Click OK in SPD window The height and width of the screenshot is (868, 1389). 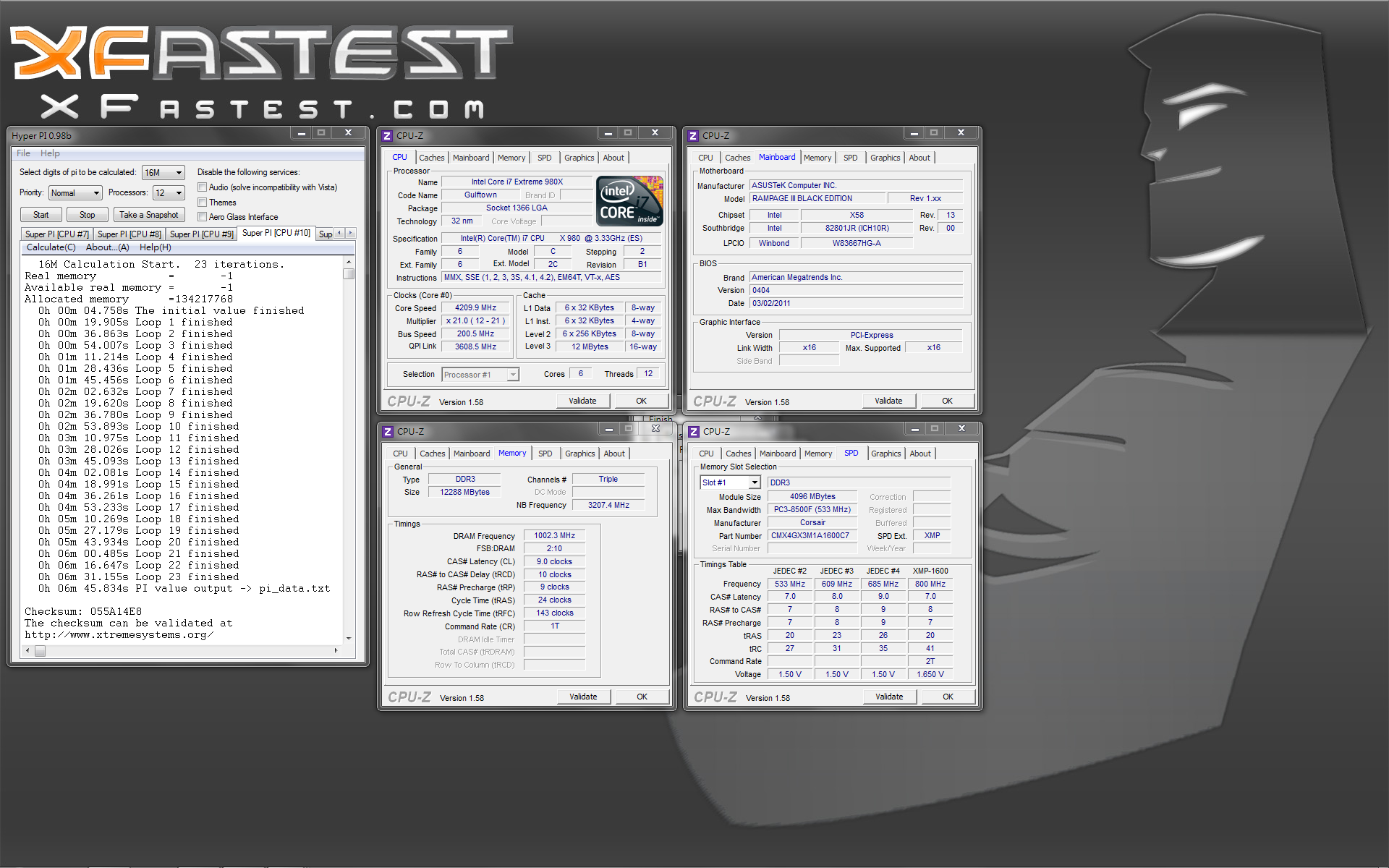point(948,697)
